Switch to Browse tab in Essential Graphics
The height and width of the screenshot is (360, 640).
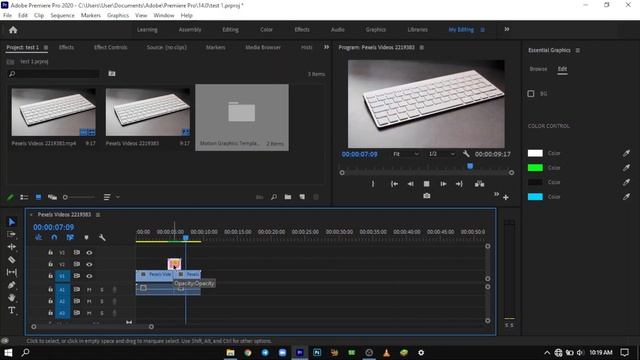[538, 69]
